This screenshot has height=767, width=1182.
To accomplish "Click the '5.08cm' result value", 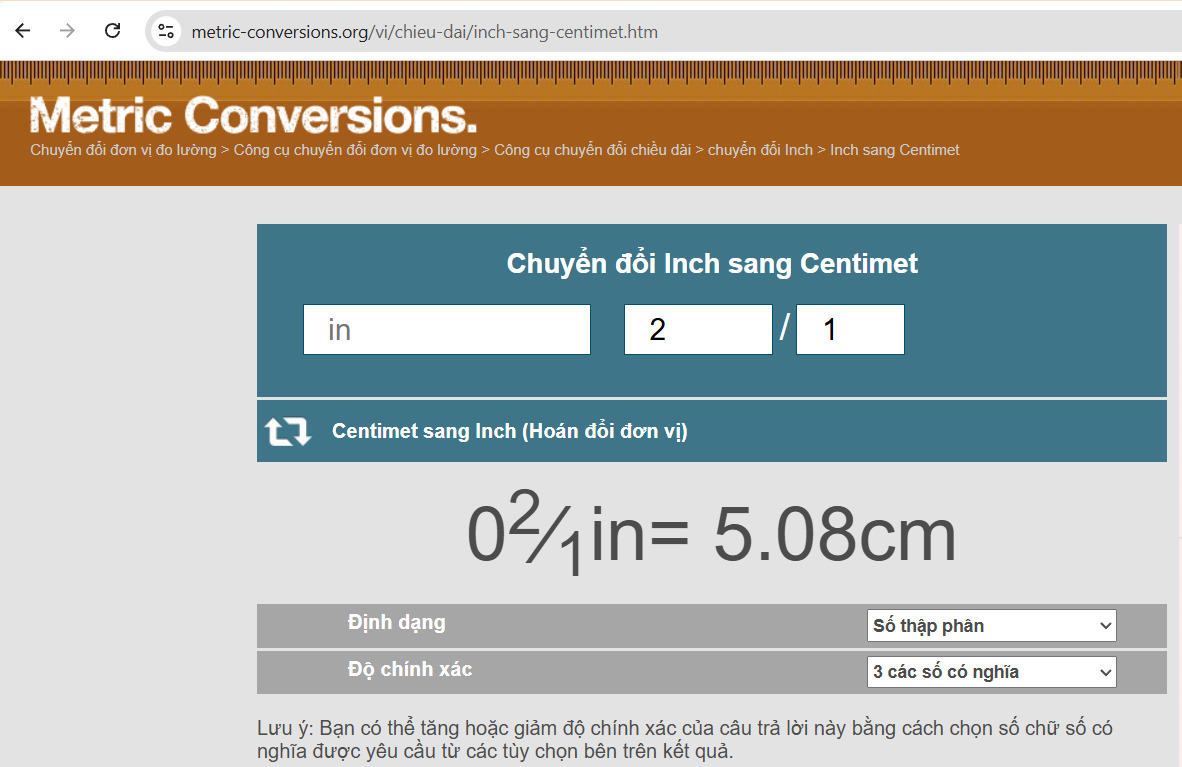I will 834,535.
